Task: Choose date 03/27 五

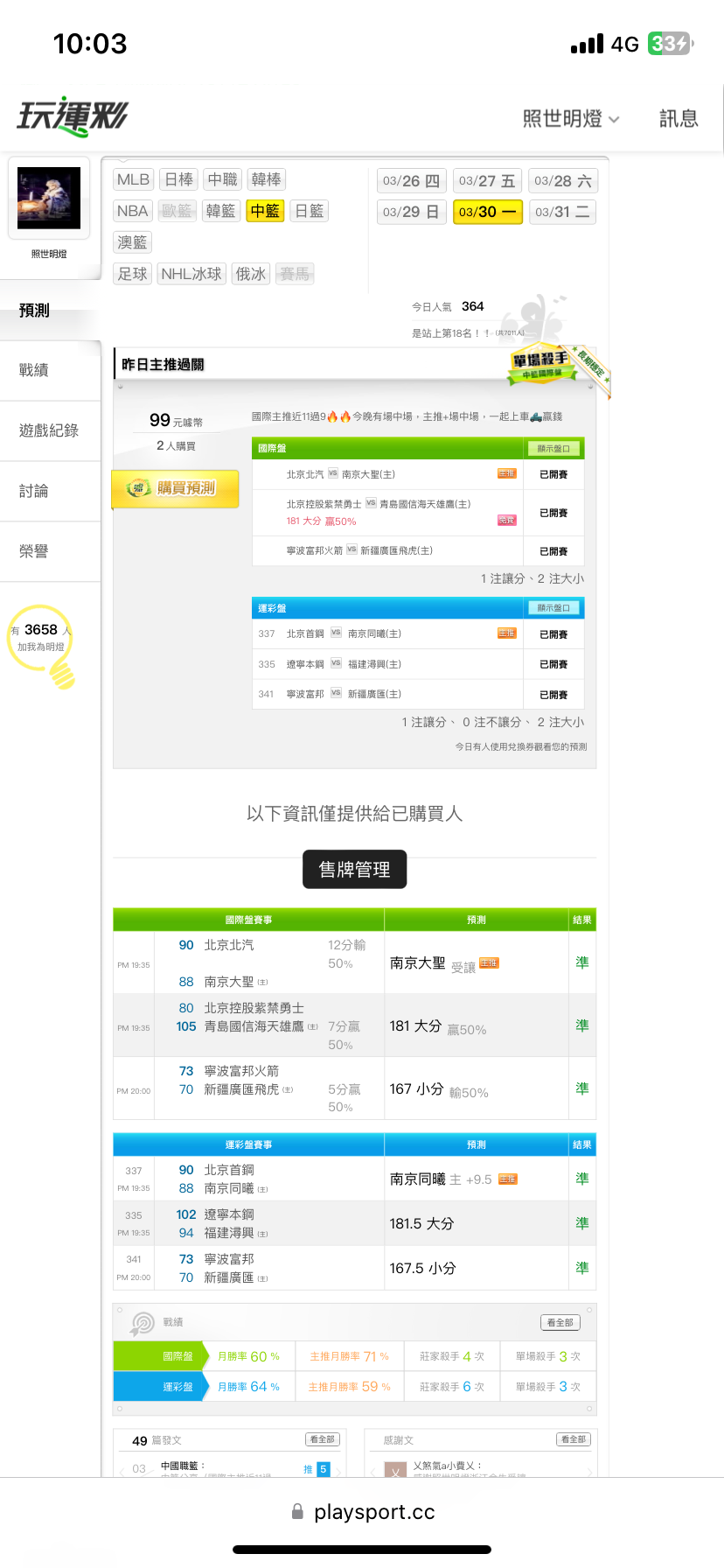Action: [487, 181]
